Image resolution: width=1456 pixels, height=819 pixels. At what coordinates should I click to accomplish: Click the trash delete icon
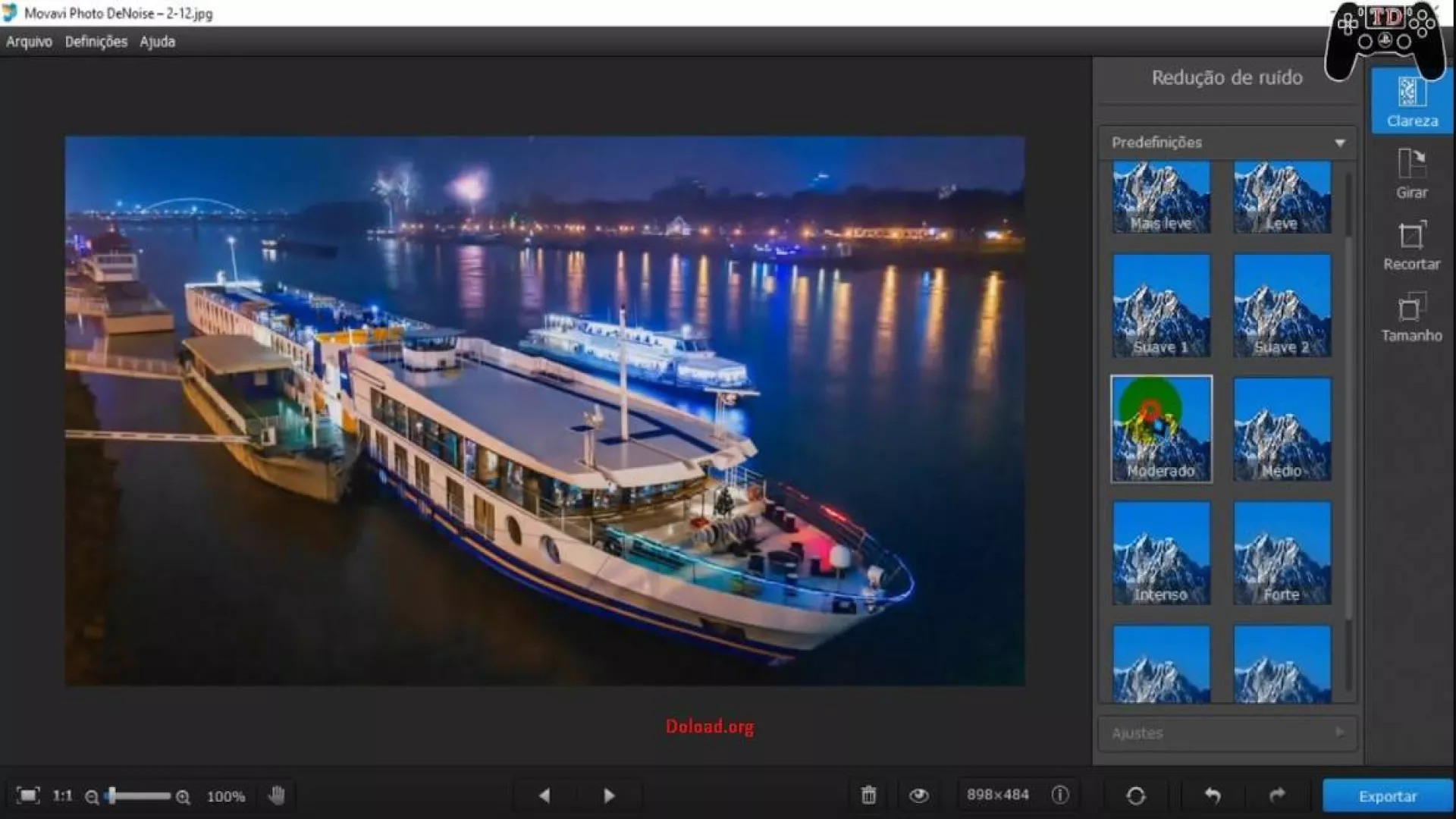pos(868,795)
